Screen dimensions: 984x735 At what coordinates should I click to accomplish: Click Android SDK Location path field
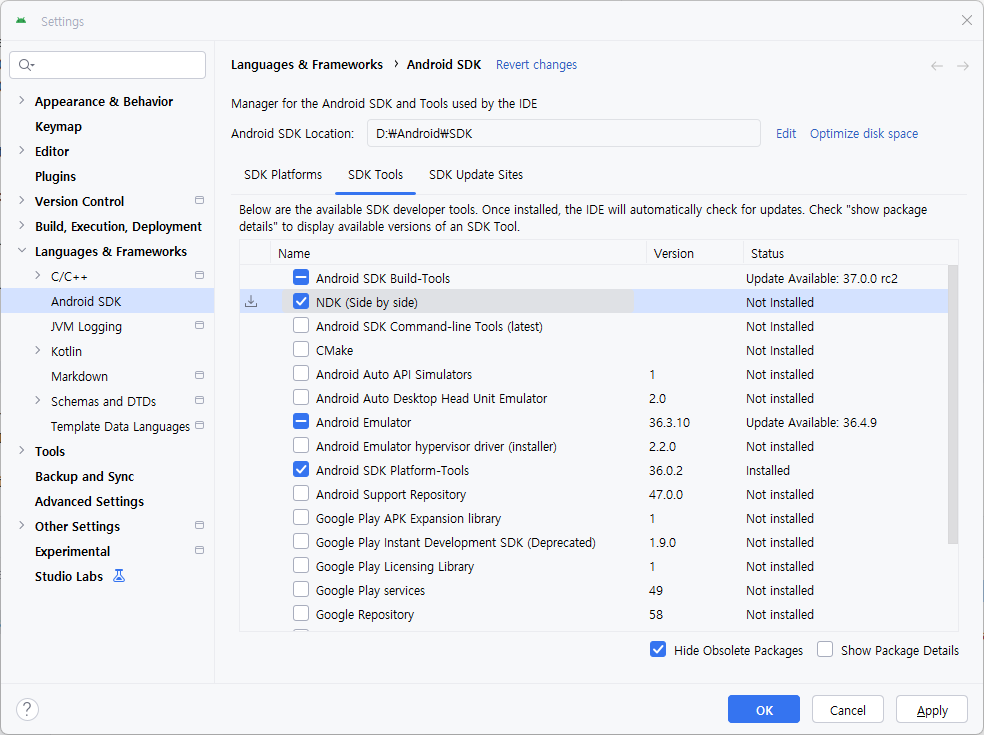(x=564, y=133)
